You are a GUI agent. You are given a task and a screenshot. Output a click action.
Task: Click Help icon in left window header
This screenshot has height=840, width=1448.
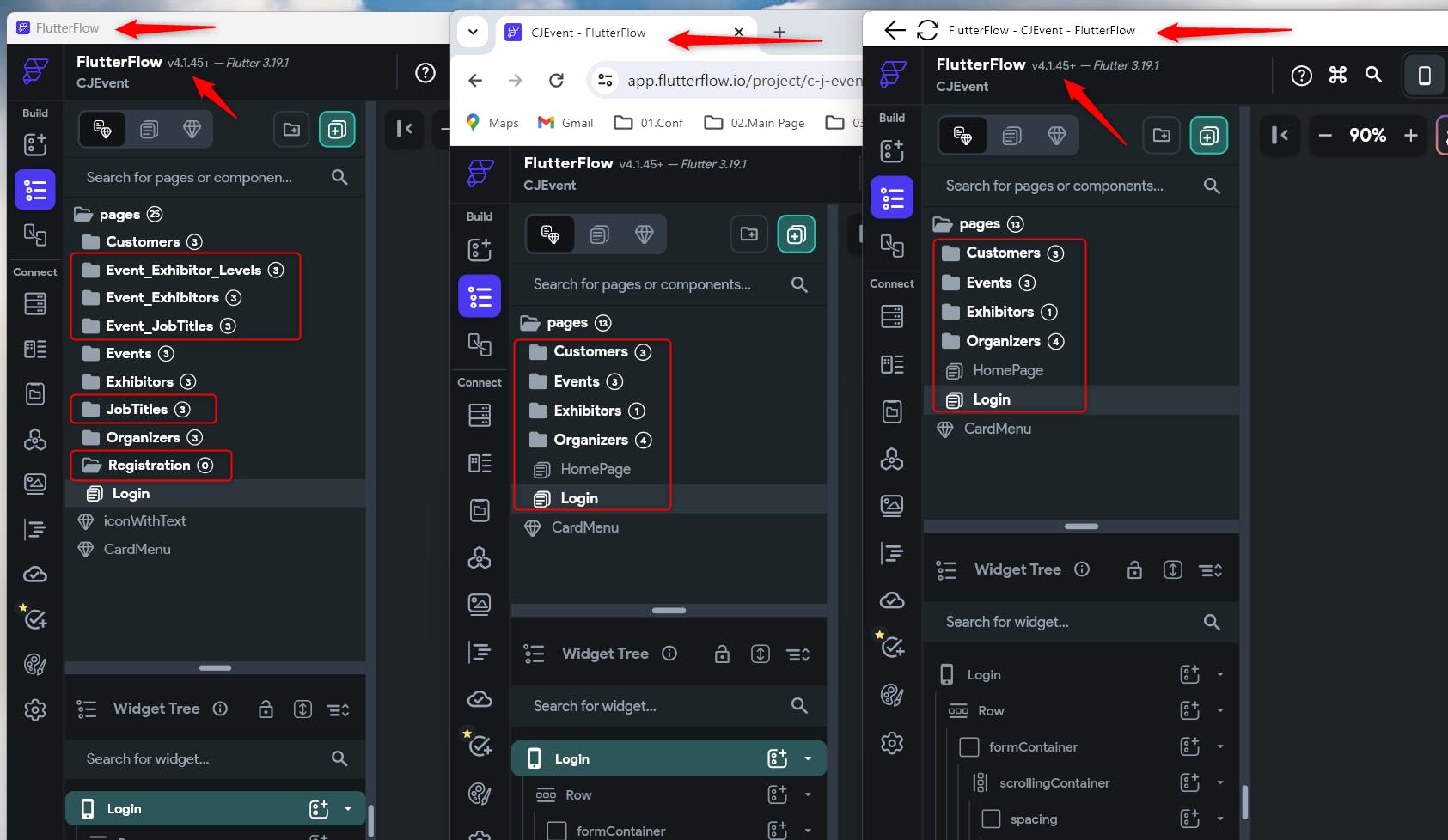(425, 73)
